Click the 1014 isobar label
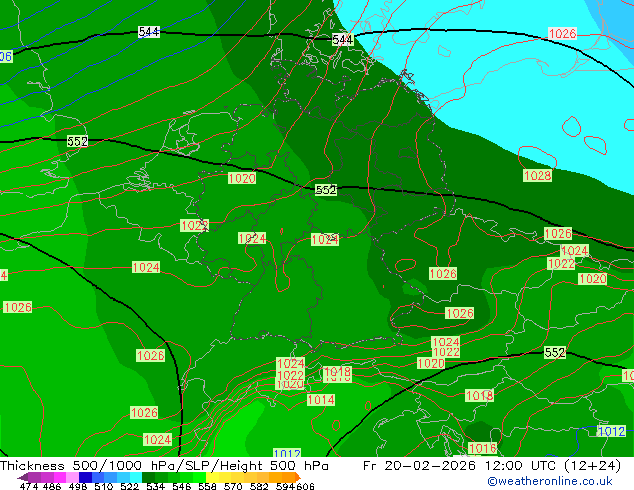Viewport: 634px width, 490px height. point(321,400)
